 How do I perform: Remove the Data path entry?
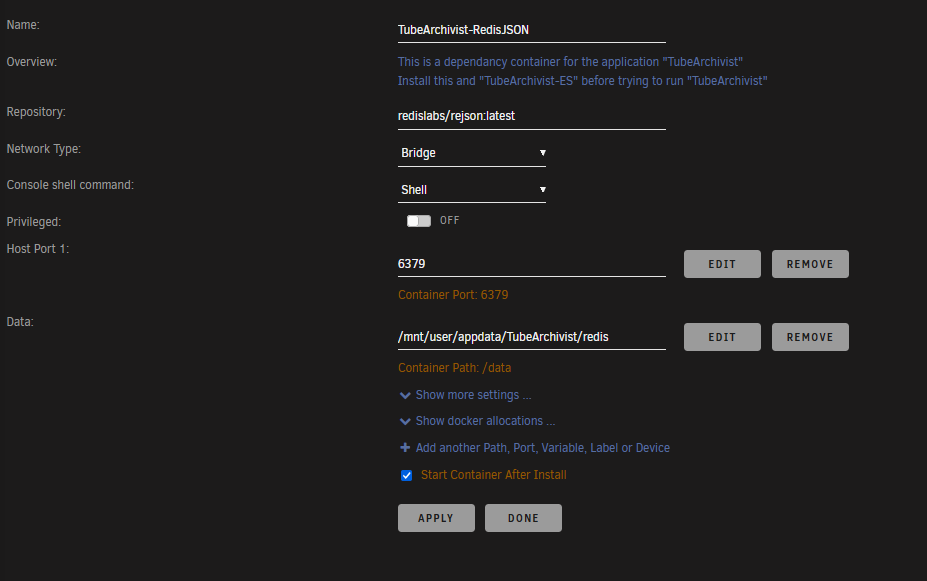pos(810,337)
